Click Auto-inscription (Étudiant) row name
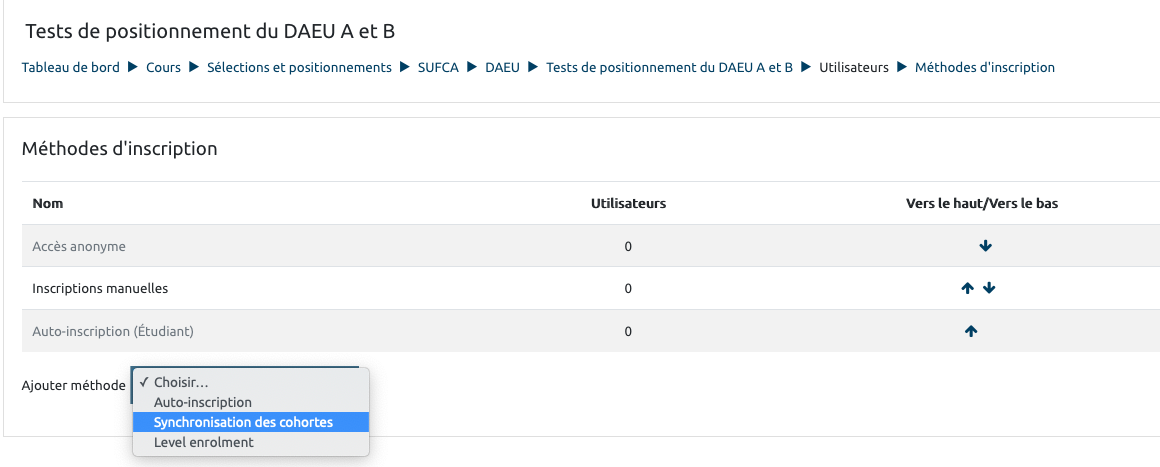Image resolution: width=1160 pixels, height=467 pixels. pos(112,331)
